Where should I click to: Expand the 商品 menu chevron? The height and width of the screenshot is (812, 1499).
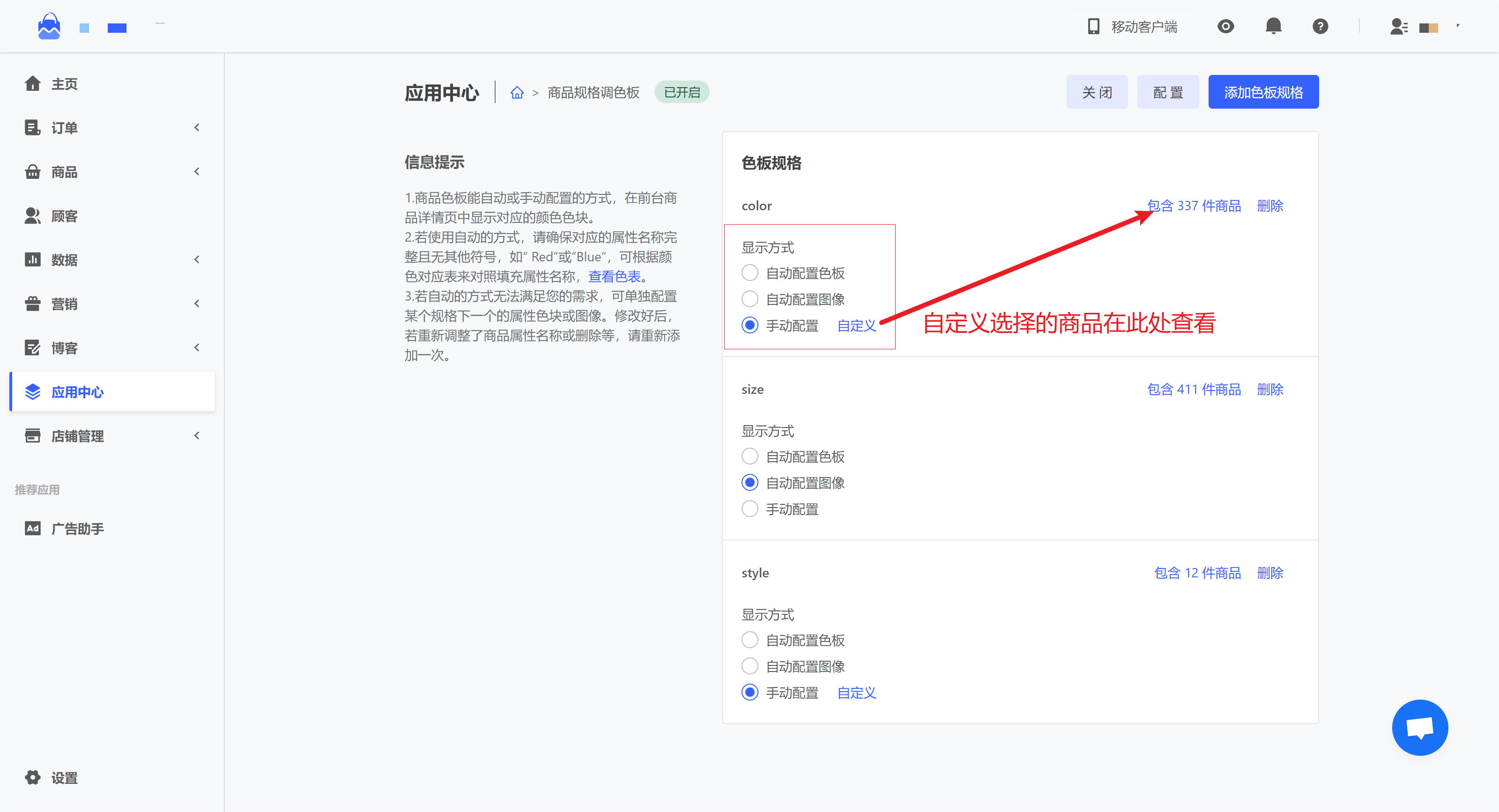197,171
